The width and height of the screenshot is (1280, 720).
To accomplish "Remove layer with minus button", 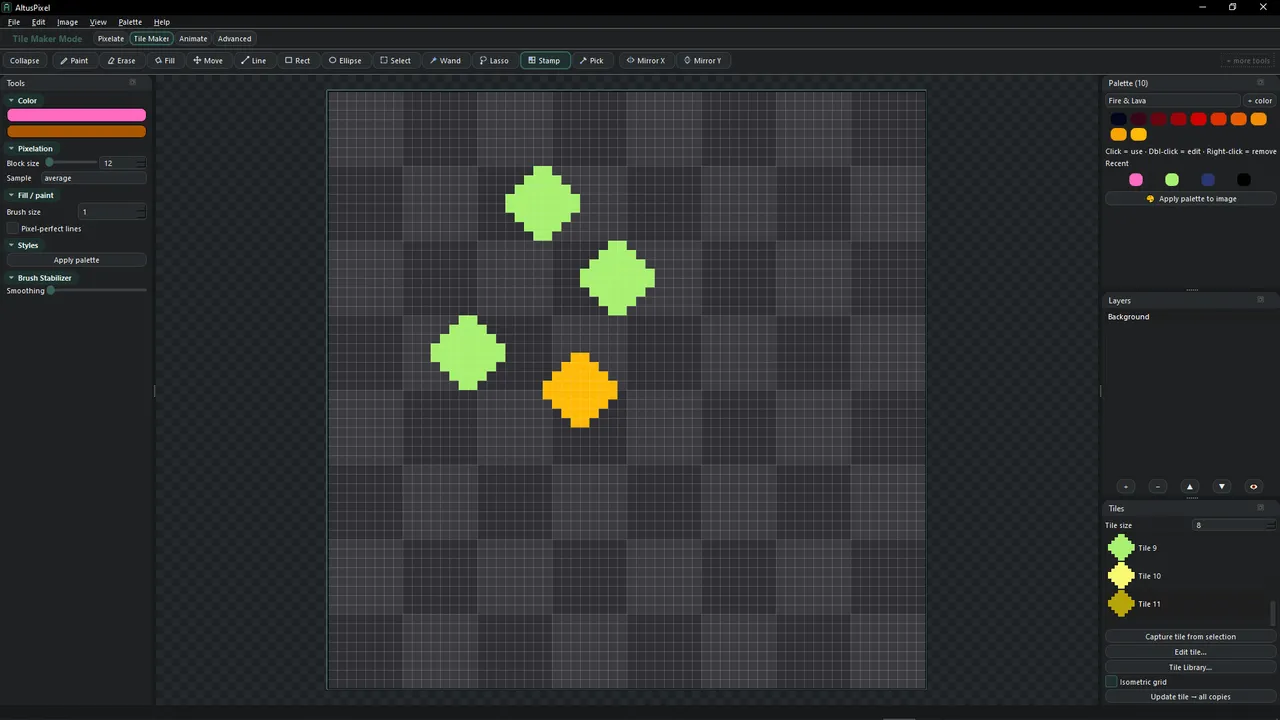I will [x=1158, y=487].
